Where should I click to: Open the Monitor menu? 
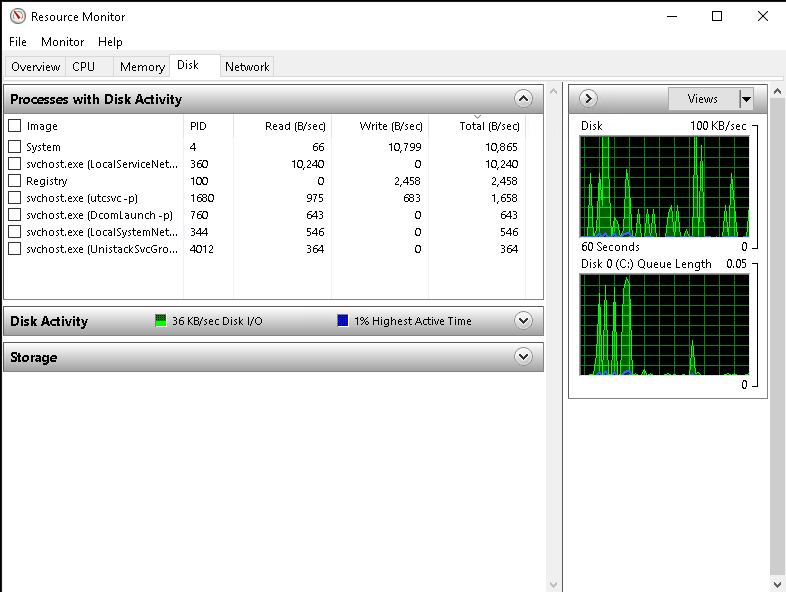(63, 42)
